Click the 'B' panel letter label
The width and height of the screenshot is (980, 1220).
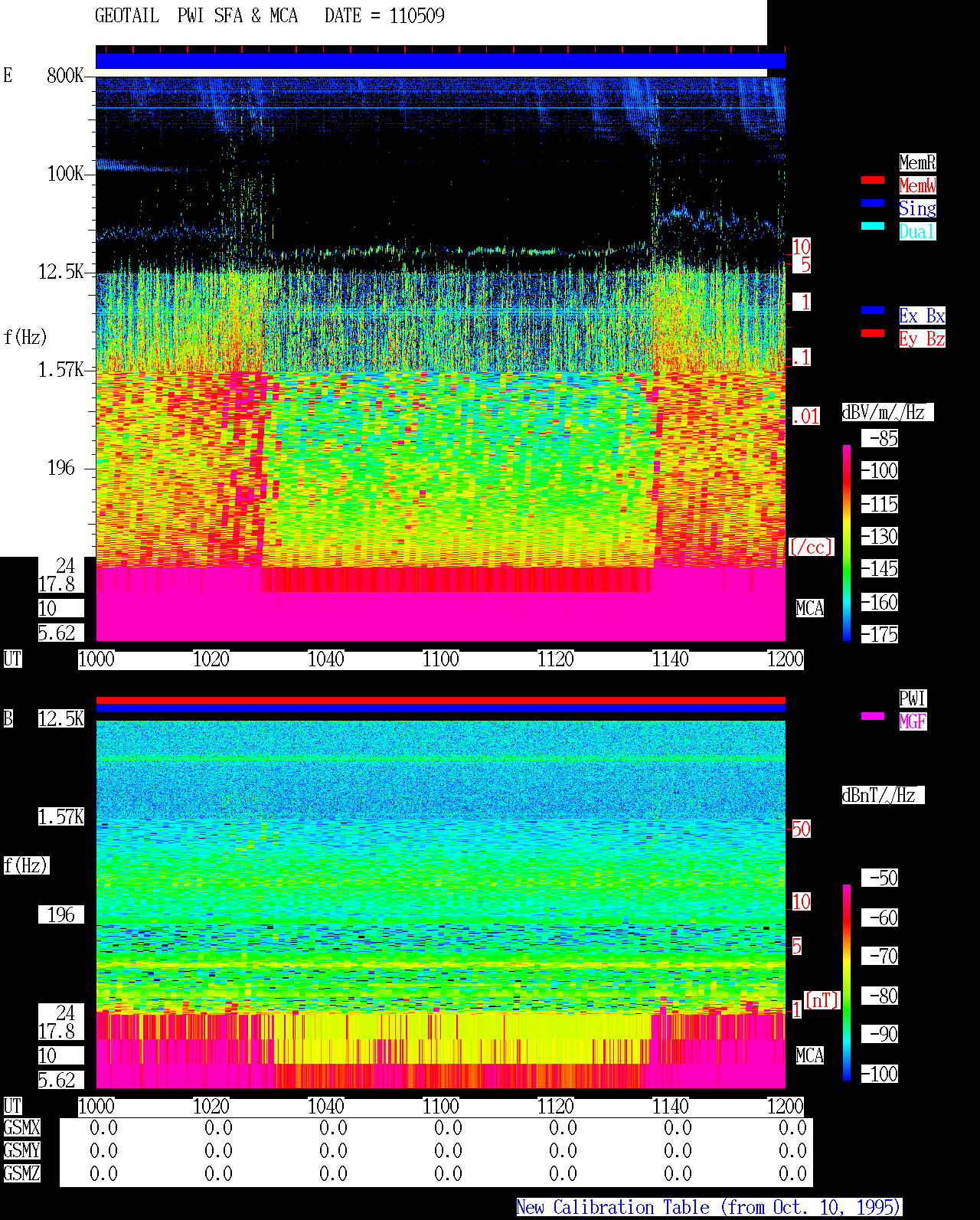pyautogui.click(x=8, y=718)
